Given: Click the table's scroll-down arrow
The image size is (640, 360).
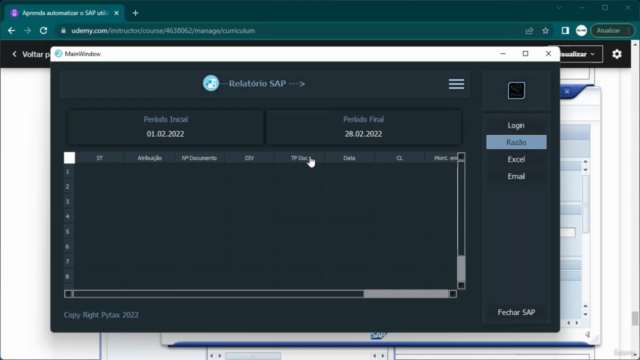Looking at the screenshot, I should click(x=461, y=285).
